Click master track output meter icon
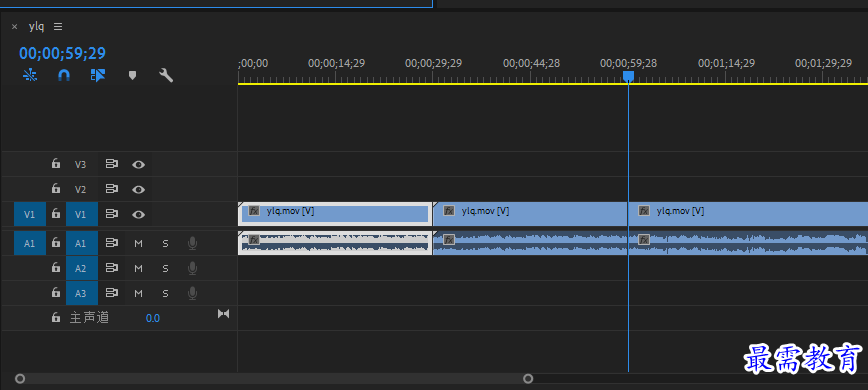 point(223,314)
